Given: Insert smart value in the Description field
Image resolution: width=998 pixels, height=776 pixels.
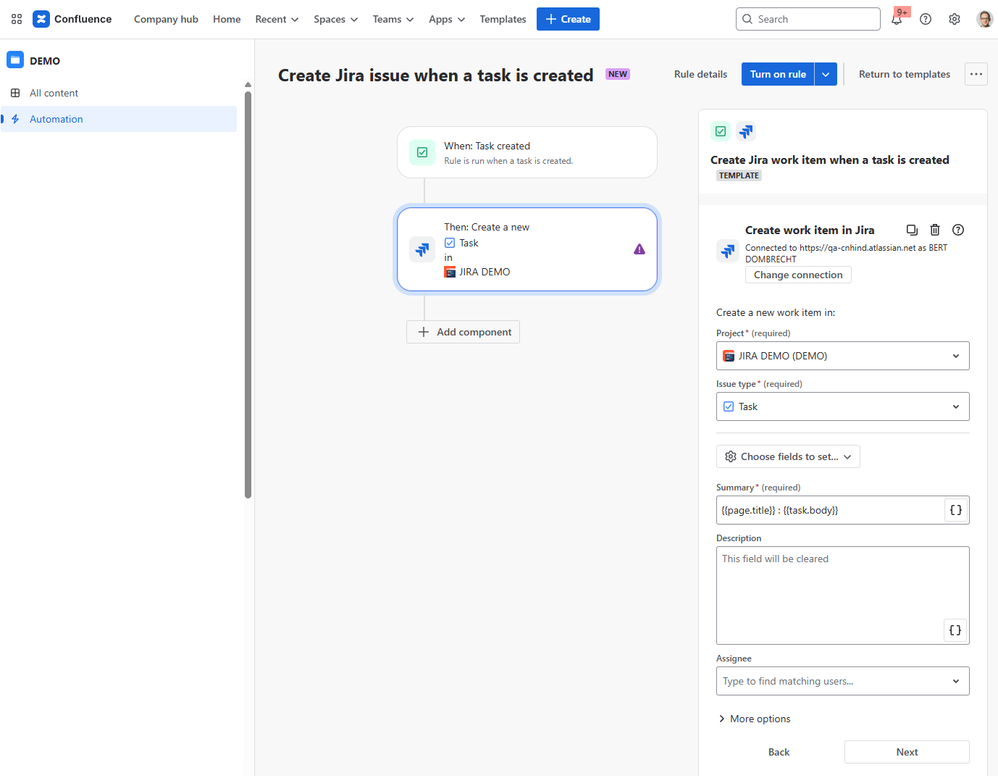Looking at the screenshot, I should [955, 630].
